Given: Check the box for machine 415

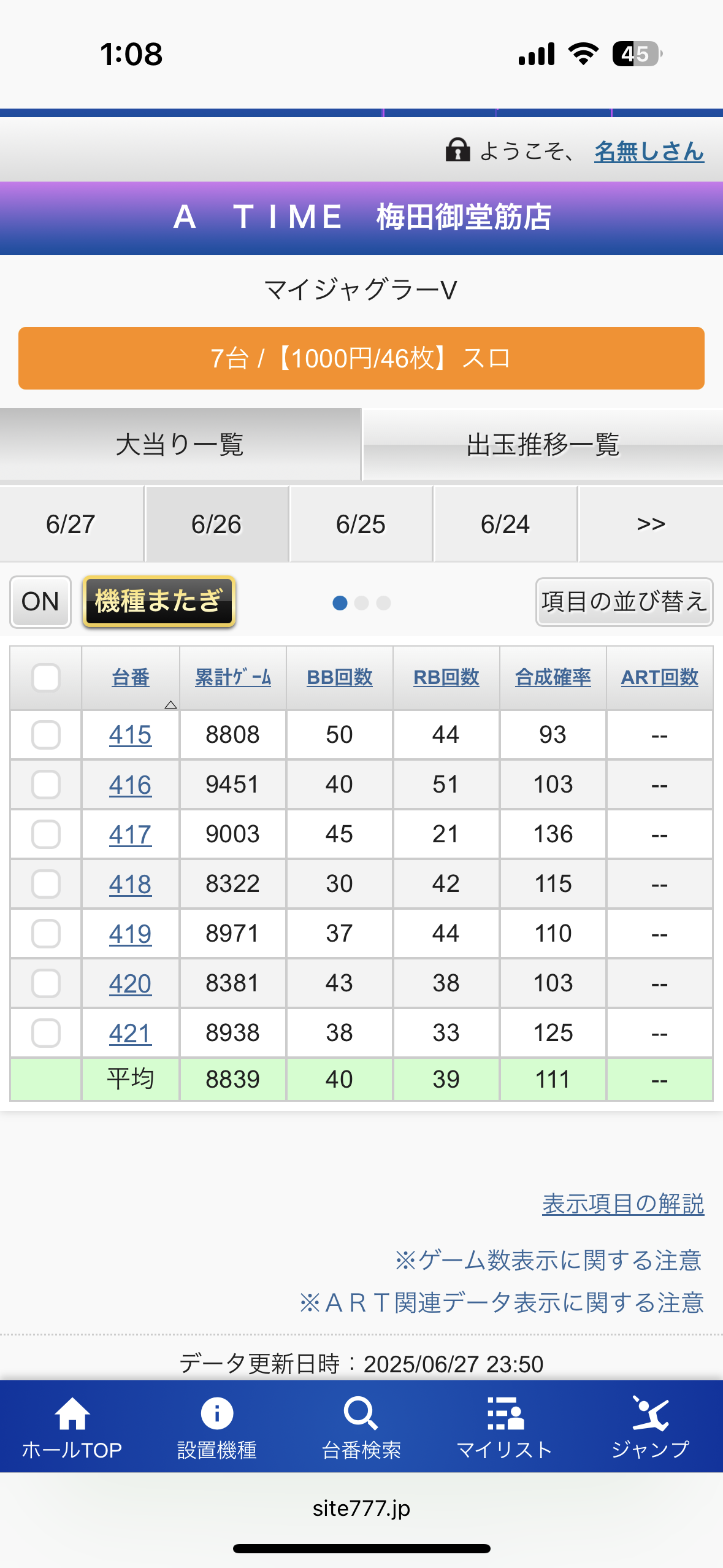Looking at the screenshot, I should point(46,735).
